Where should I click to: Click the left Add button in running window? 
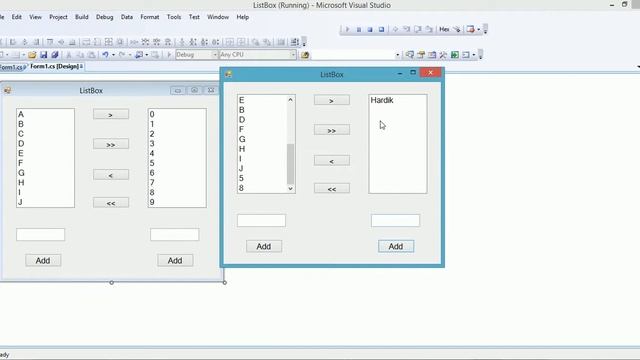264,247
